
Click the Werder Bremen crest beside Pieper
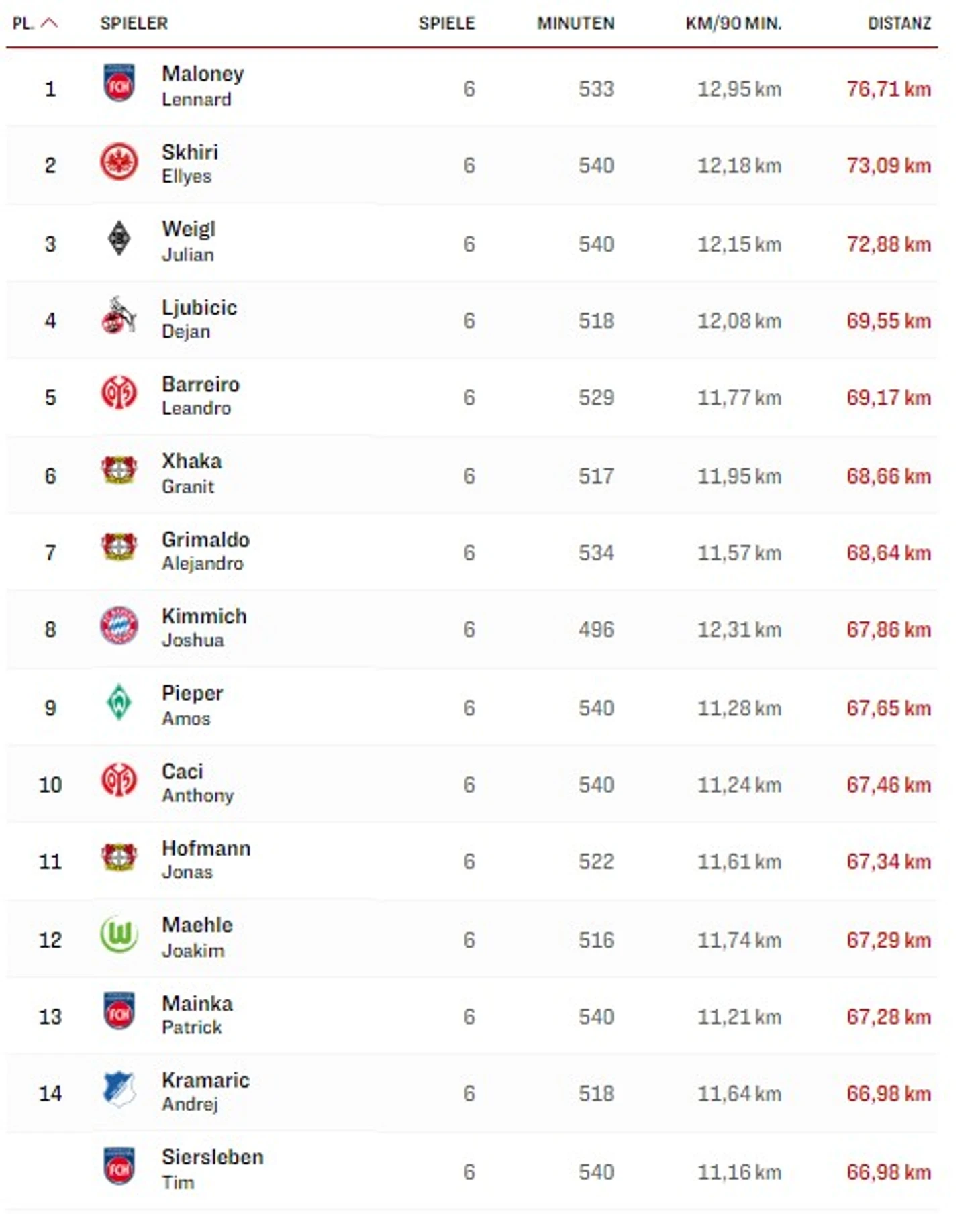point(119,703)
